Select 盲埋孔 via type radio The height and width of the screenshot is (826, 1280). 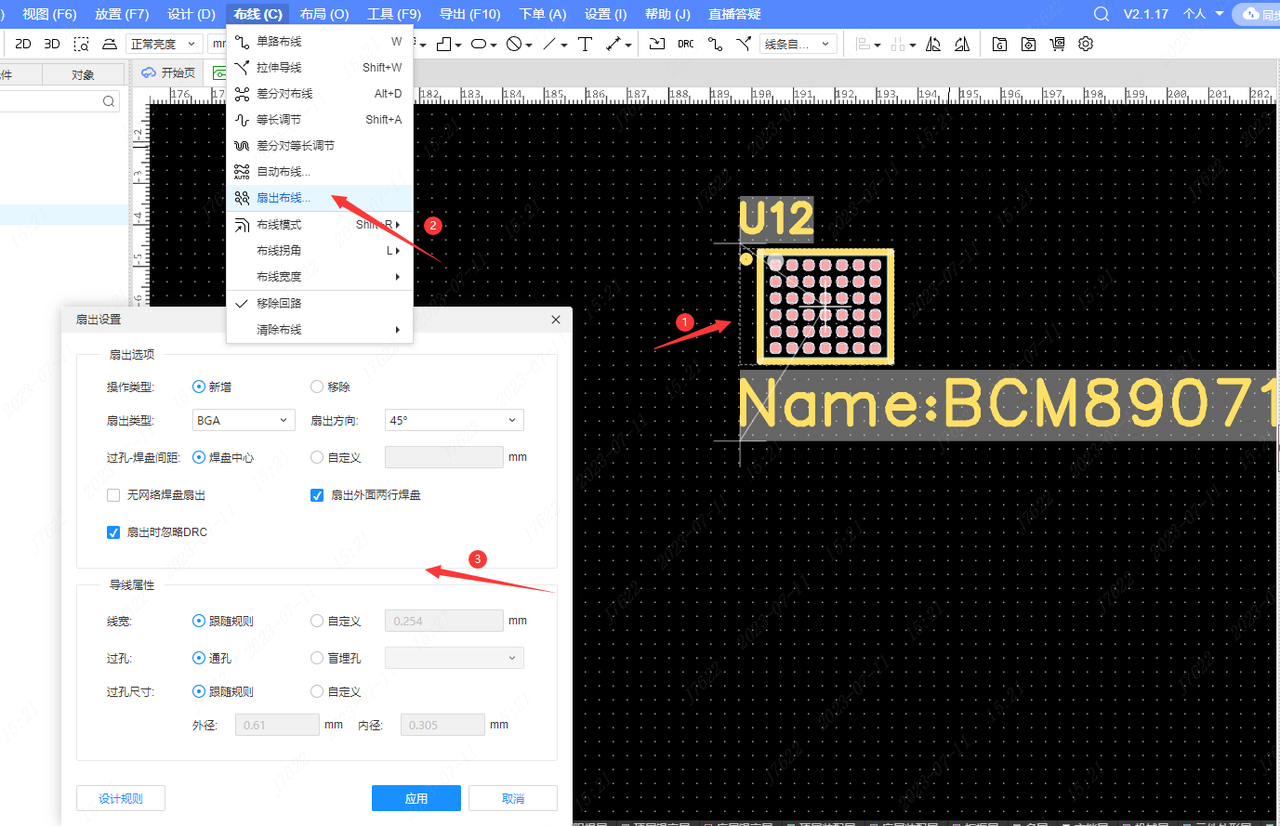click(317, 658)
